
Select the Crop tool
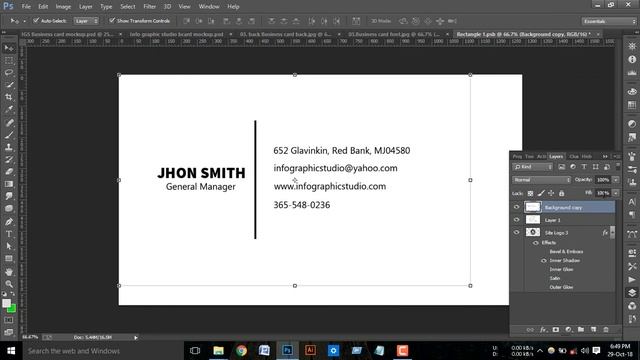(9, 97)
